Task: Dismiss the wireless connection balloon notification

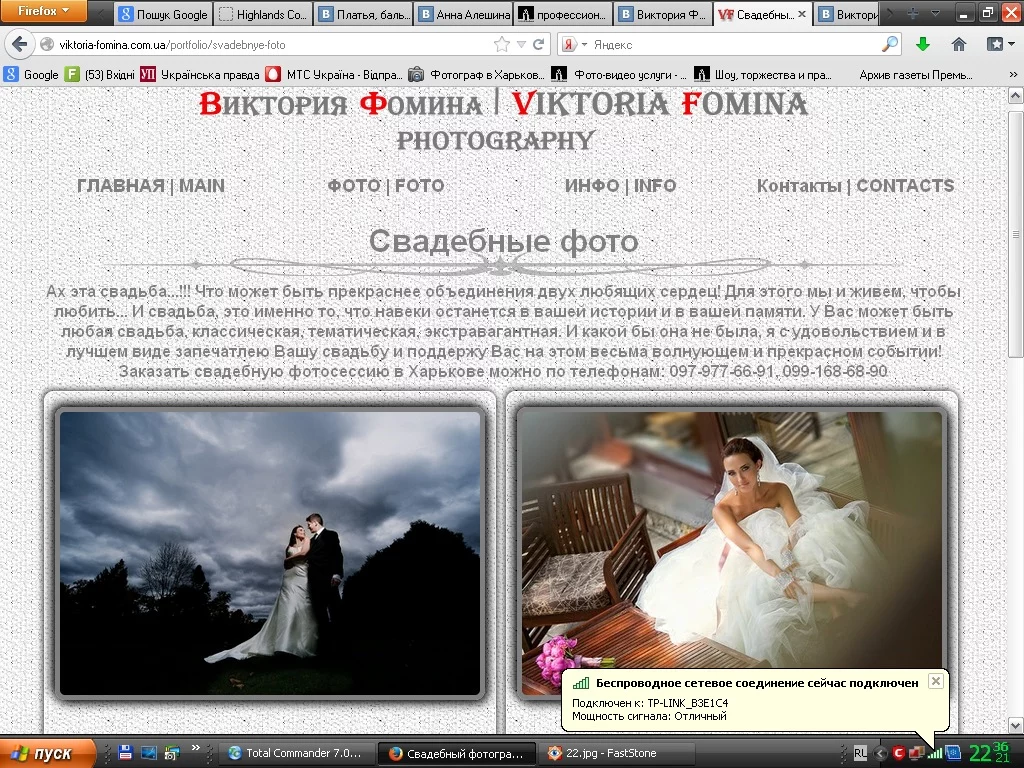Action: click(x=935, y=681)
